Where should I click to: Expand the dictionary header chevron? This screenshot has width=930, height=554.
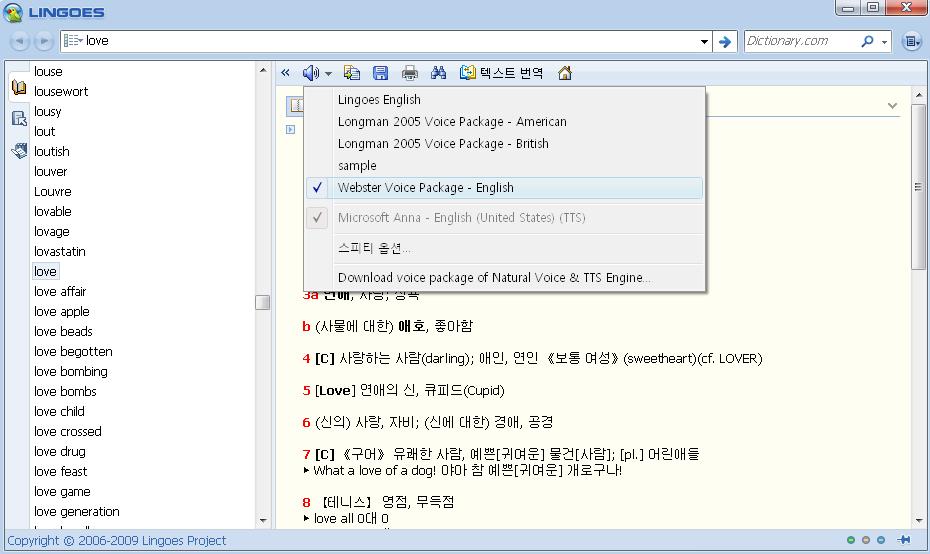click(x=892, y=106)
